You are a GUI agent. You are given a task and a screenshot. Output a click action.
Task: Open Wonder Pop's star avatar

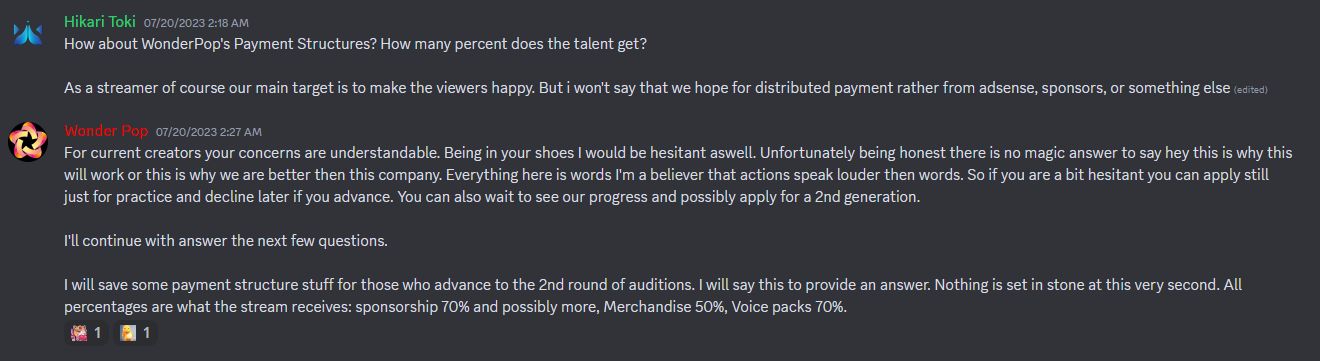click(x=28, y=144)
